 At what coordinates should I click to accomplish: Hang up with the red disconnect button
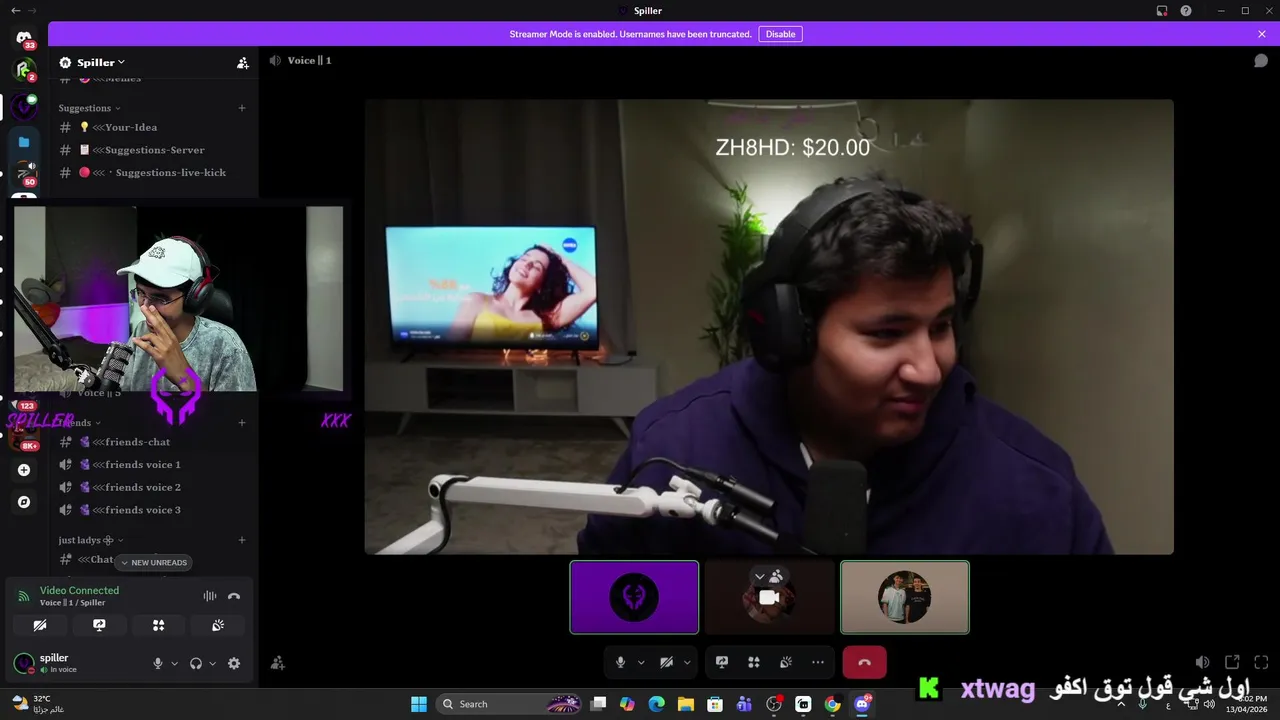tap(865, 662)
